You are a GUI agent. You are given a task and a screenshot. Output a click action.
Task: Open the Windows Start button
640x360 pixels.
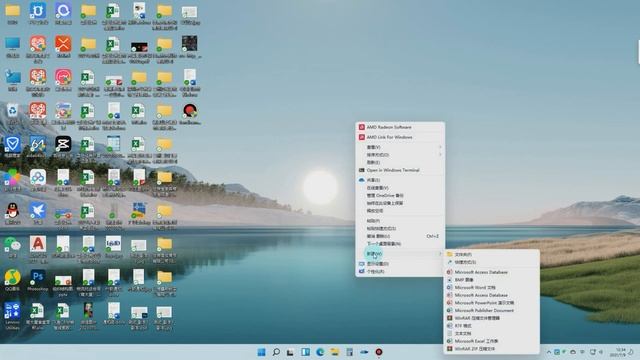tap(262, 352)
